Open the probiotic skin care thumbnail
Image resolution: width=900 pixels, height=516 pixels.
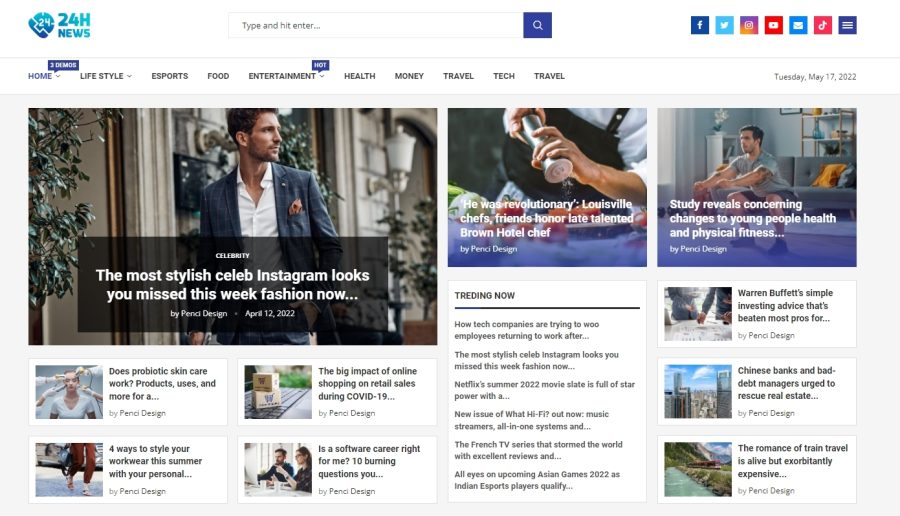click(x=69, y=392)
